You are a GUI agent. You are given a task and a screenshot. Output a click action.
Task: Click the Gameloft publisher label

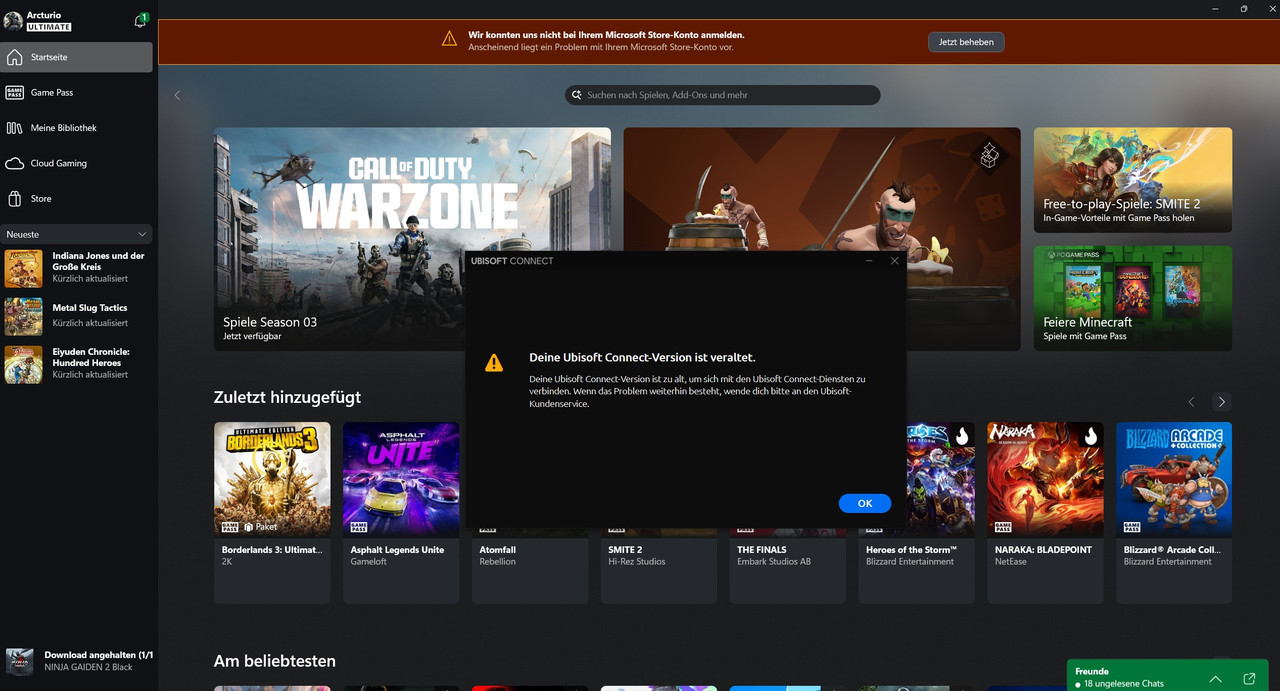pos(369,562)
